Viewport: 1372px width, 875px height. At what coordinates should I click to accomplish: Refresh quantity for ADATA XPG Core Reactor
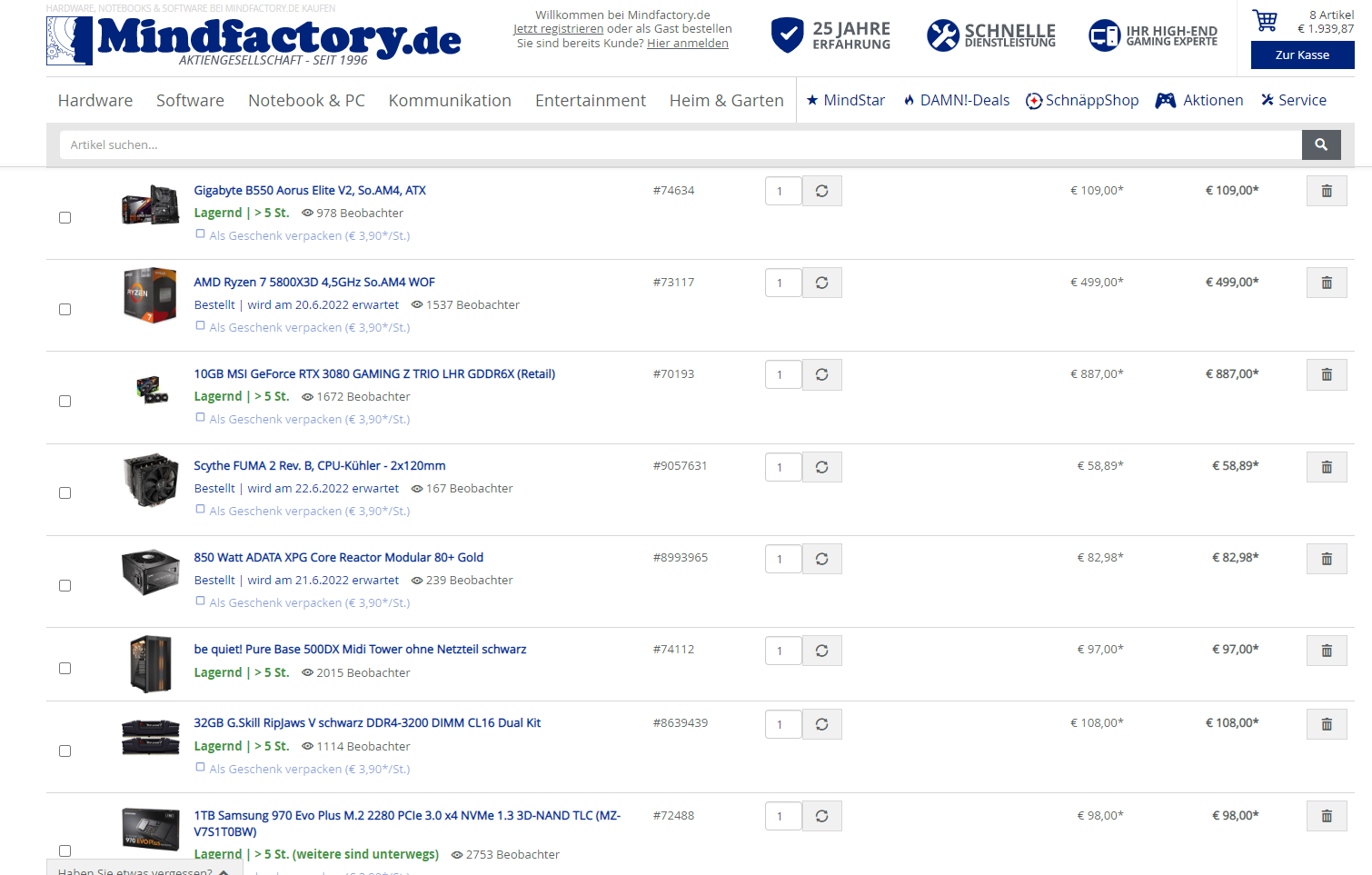821,559
